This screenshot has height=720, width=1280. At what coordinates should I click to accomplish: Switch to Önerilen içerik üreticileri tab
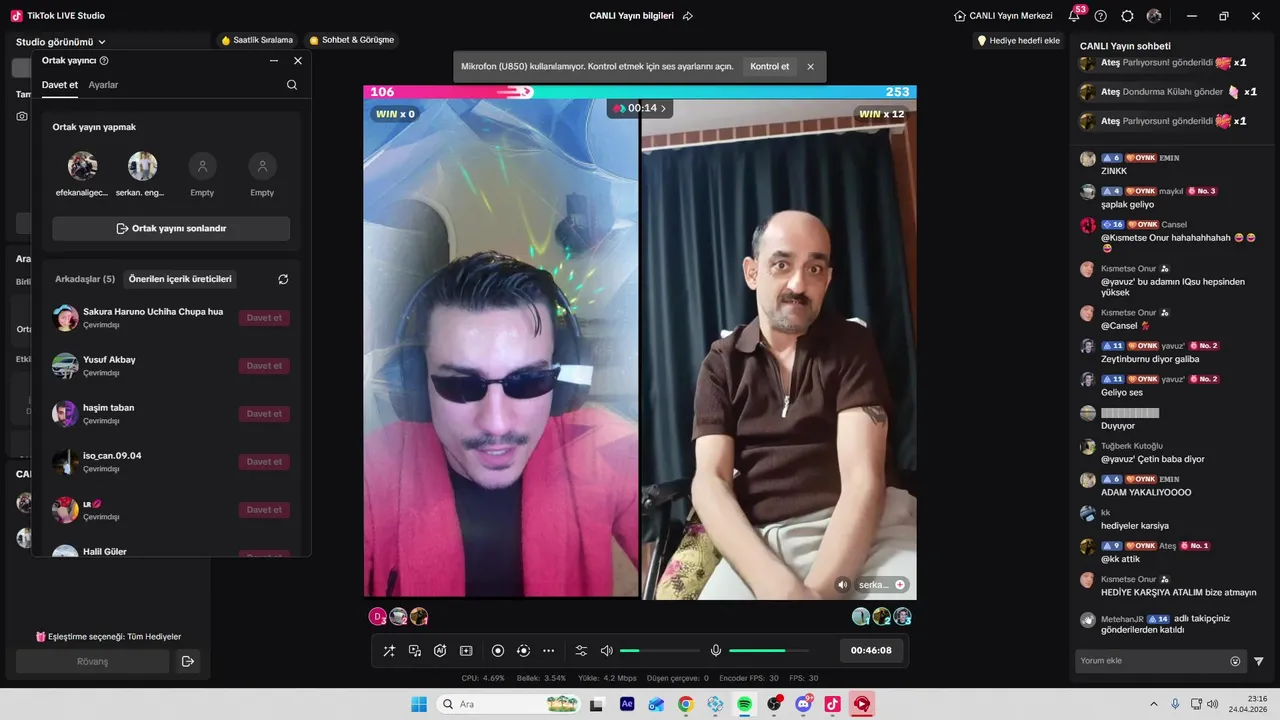tap(180, 279)
